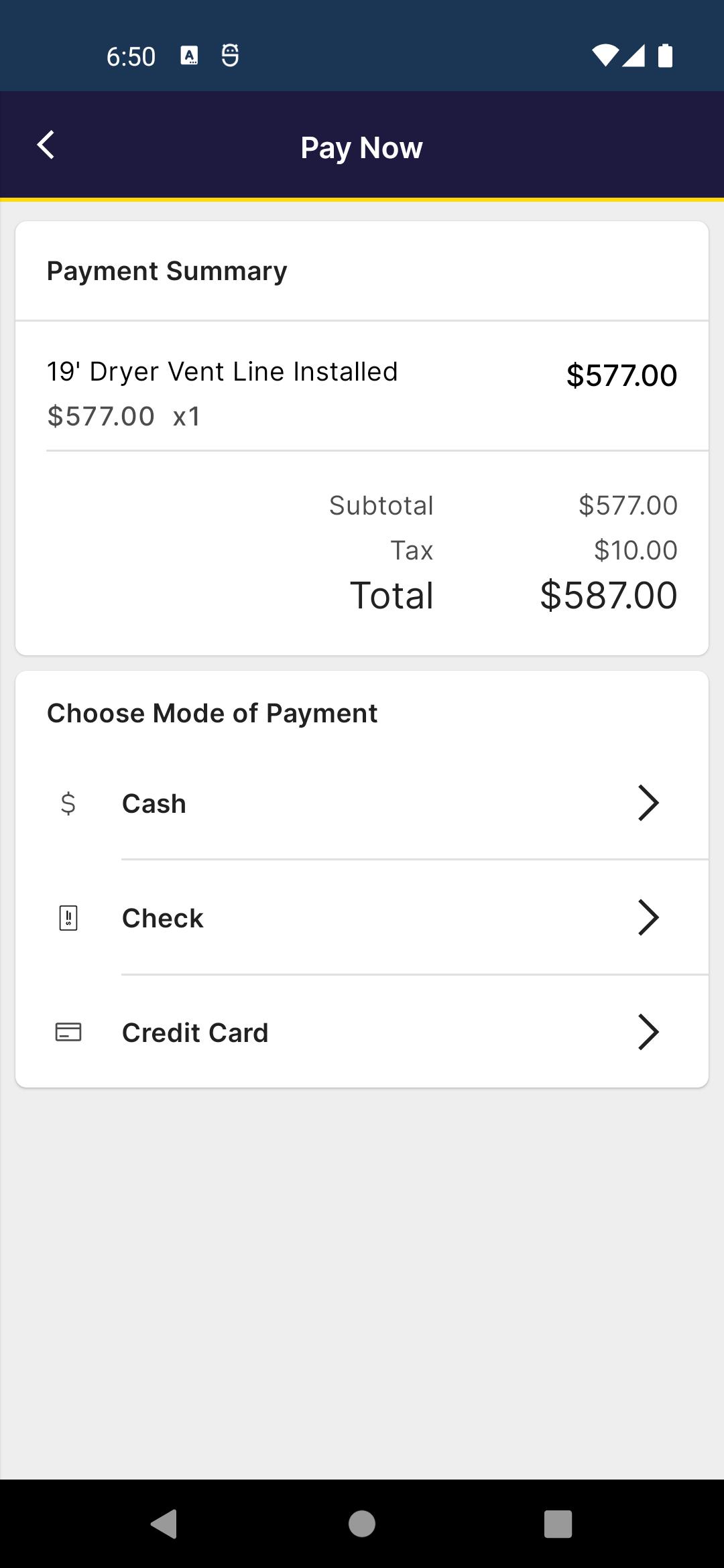
Task: Tap the Wi-Fi status icon
Action: tap(605, 56)
